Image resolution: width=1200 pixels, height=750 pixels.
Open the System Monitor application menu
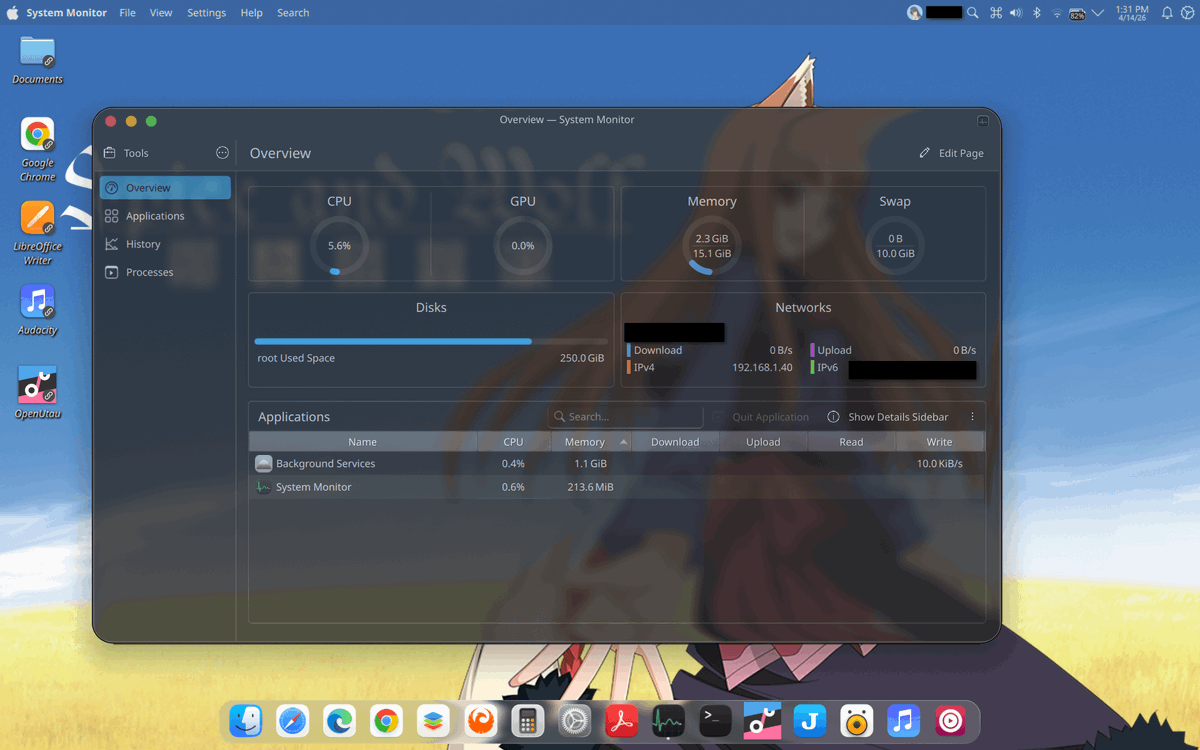(x=67, y=13)
